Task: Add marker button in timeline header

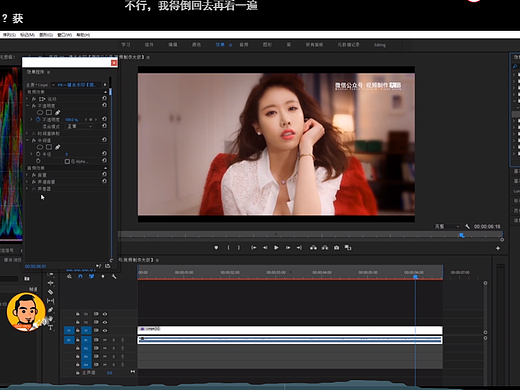Action: [x=103, y=276]
